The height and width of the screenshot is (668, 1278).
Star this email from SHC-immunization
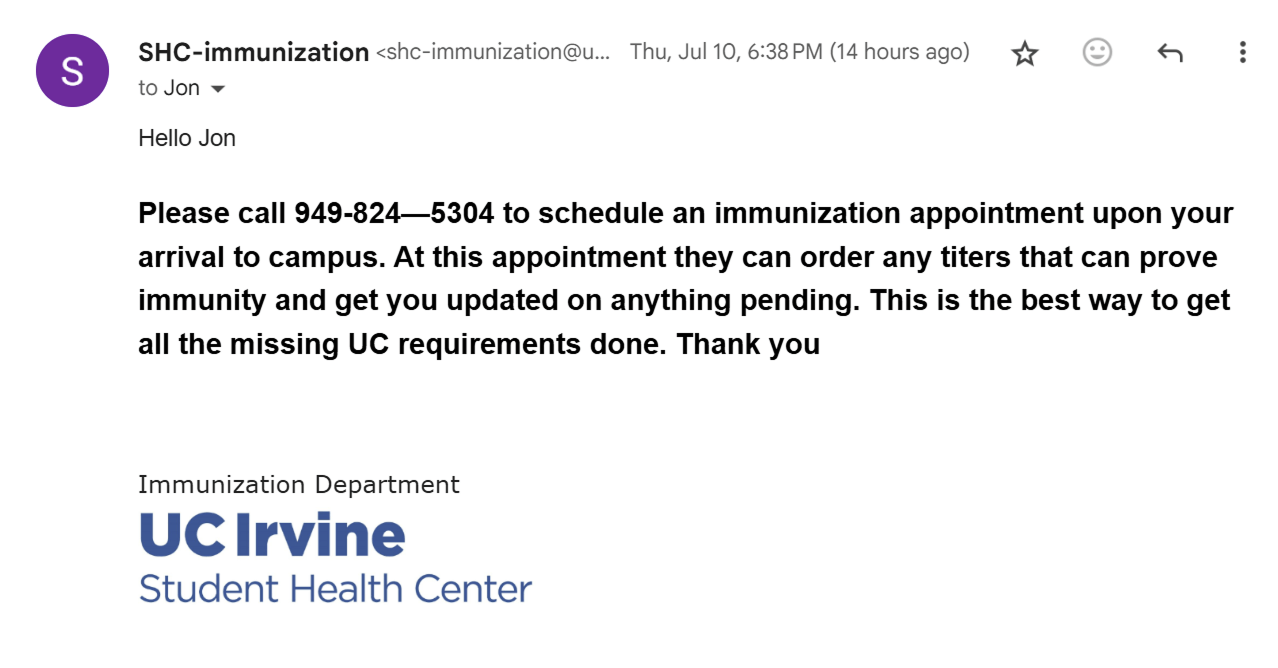coord(1025,53)
